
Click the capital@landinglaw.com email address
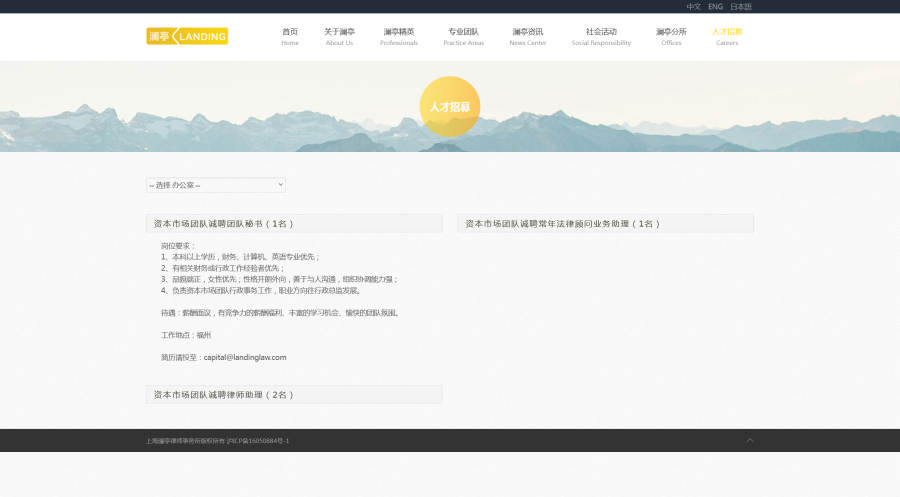point(245,357)
